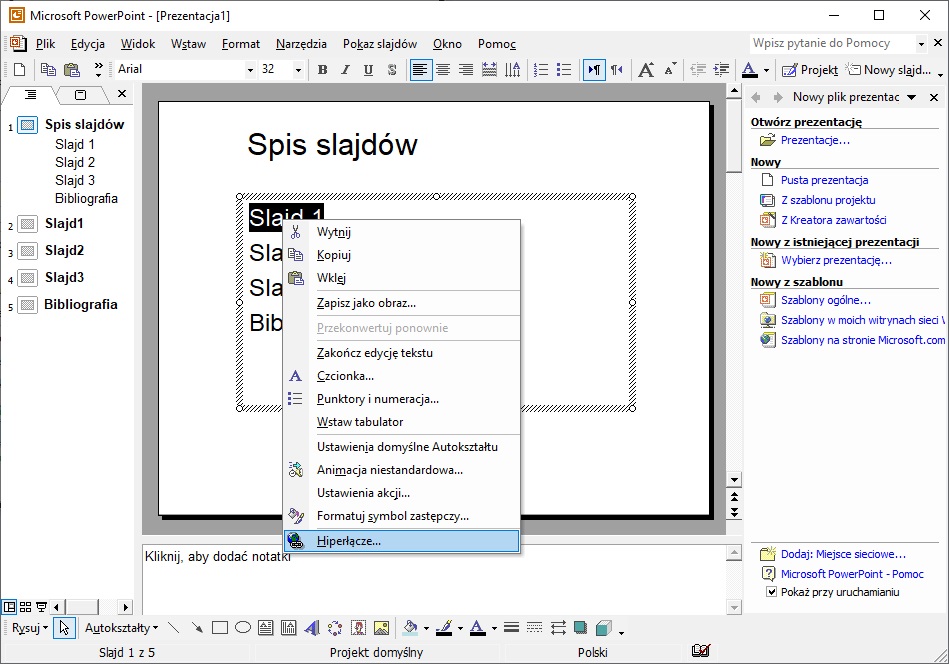
Task: Click the New blank document icon
Action: coord(19,70)
